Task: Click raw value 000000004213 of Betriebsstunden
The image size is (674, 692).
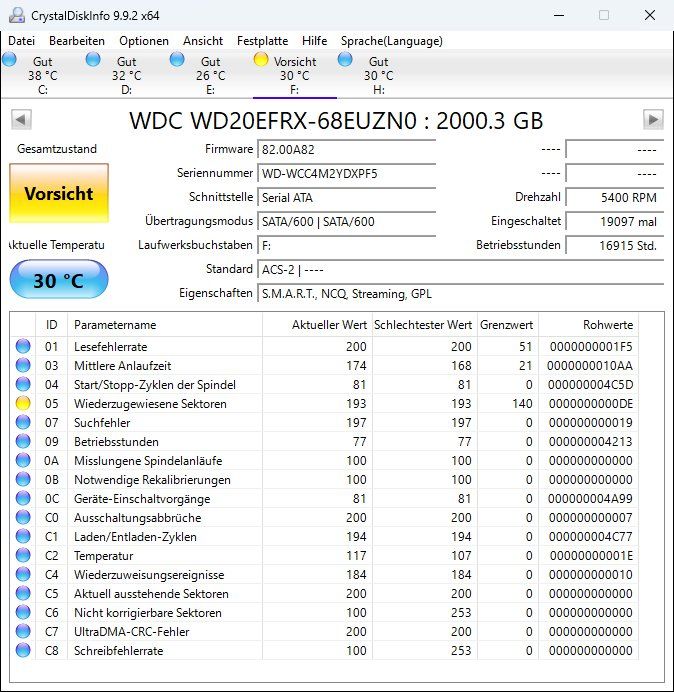Action: point(591,441)
